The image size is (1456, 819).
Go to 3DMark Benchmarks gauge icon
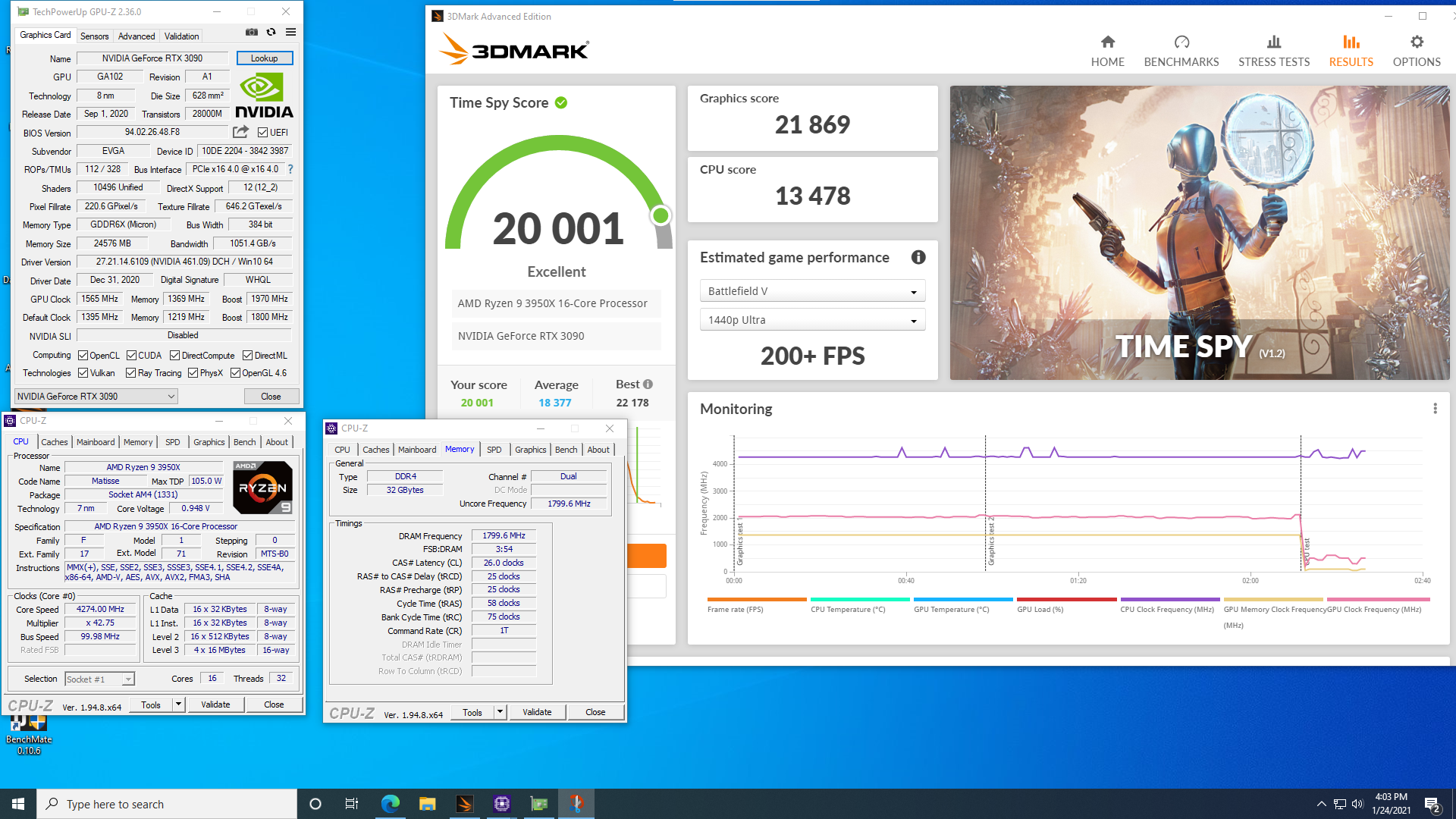click(x=1181, y=42)
